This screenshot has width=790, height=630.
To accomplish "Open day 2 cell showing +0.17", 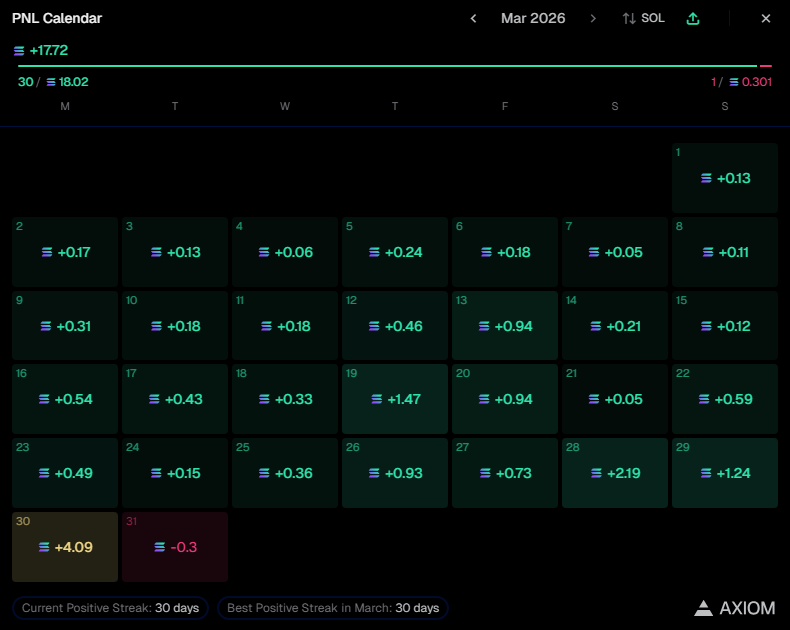I will [x=65, y=252].
